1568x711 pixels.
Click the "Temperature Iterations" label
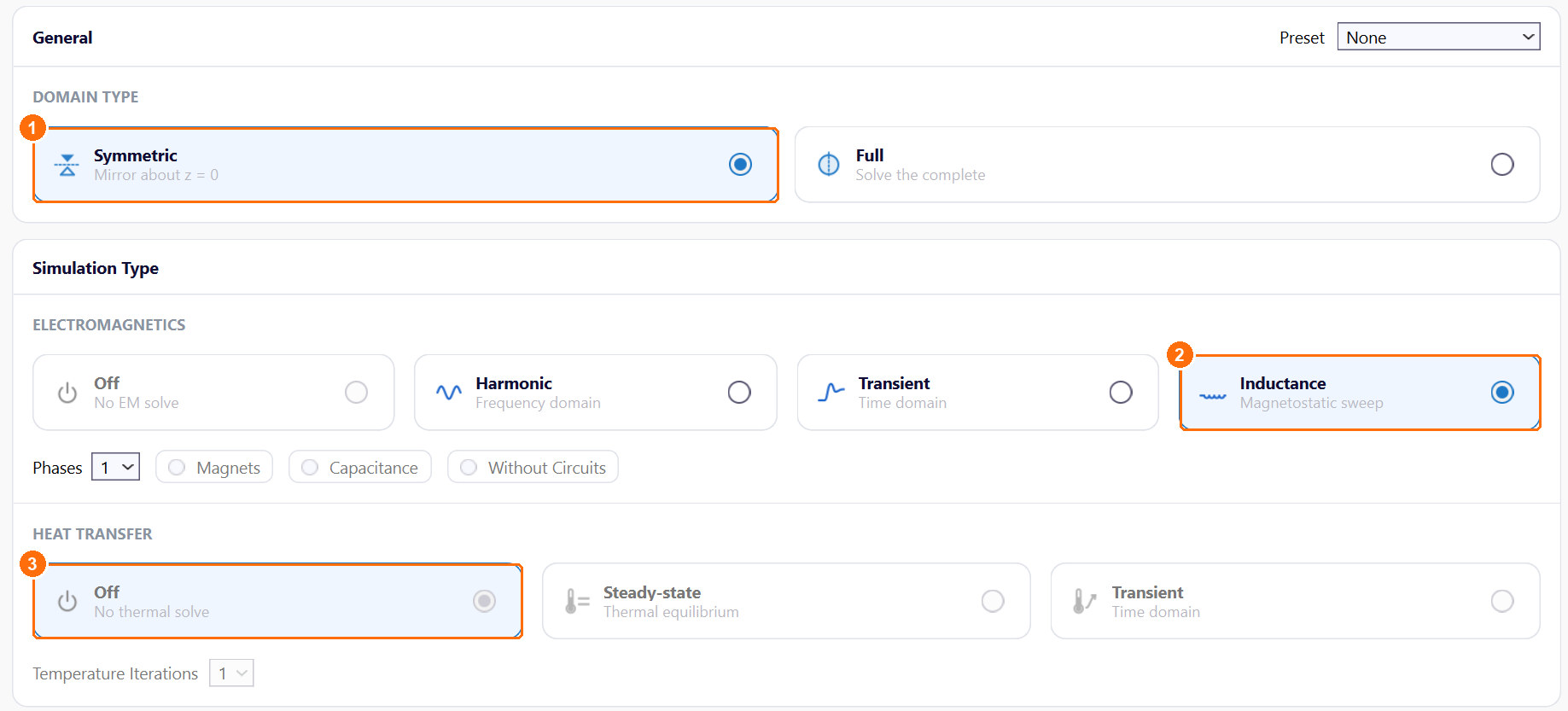[115, 673]
